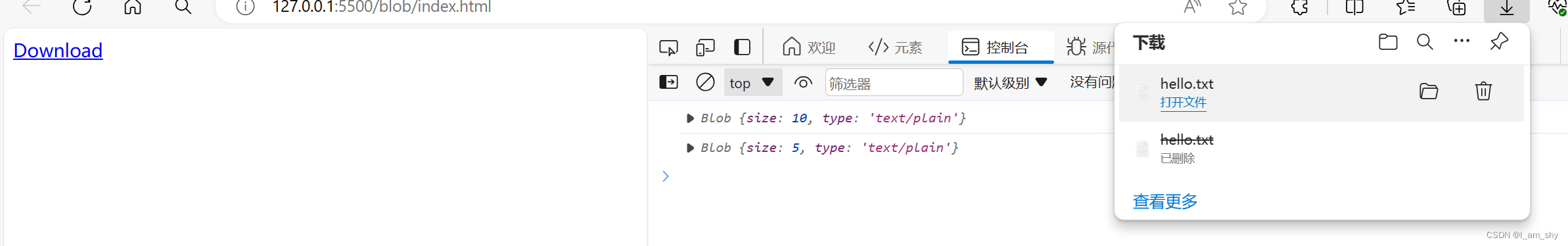Click 打开文件 link for hello.txt

point(1183,102)
